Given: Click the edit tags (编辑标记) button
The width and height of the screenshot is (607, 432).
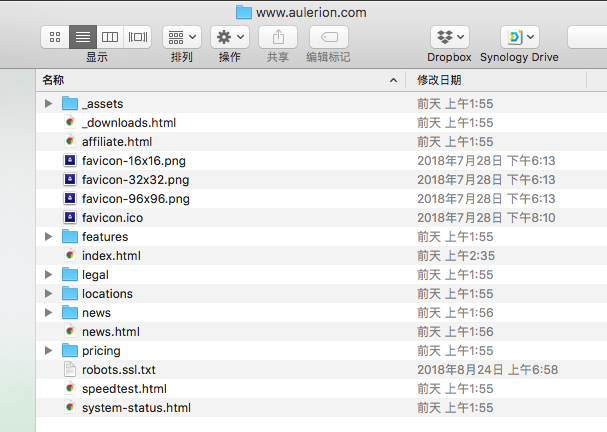Looking at the screenshot, I should click(329, 37).
